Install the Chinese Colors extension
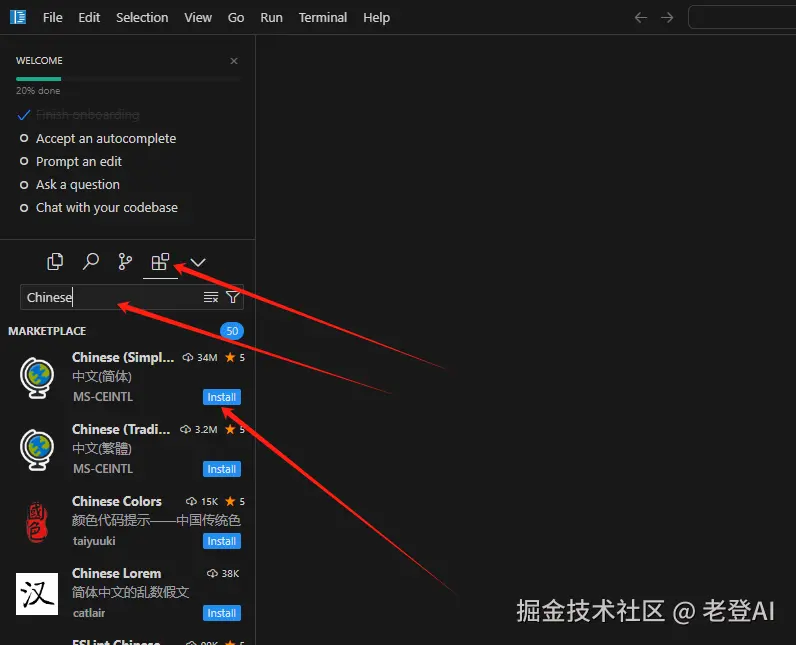796x645 pixels. click(222, 541)
